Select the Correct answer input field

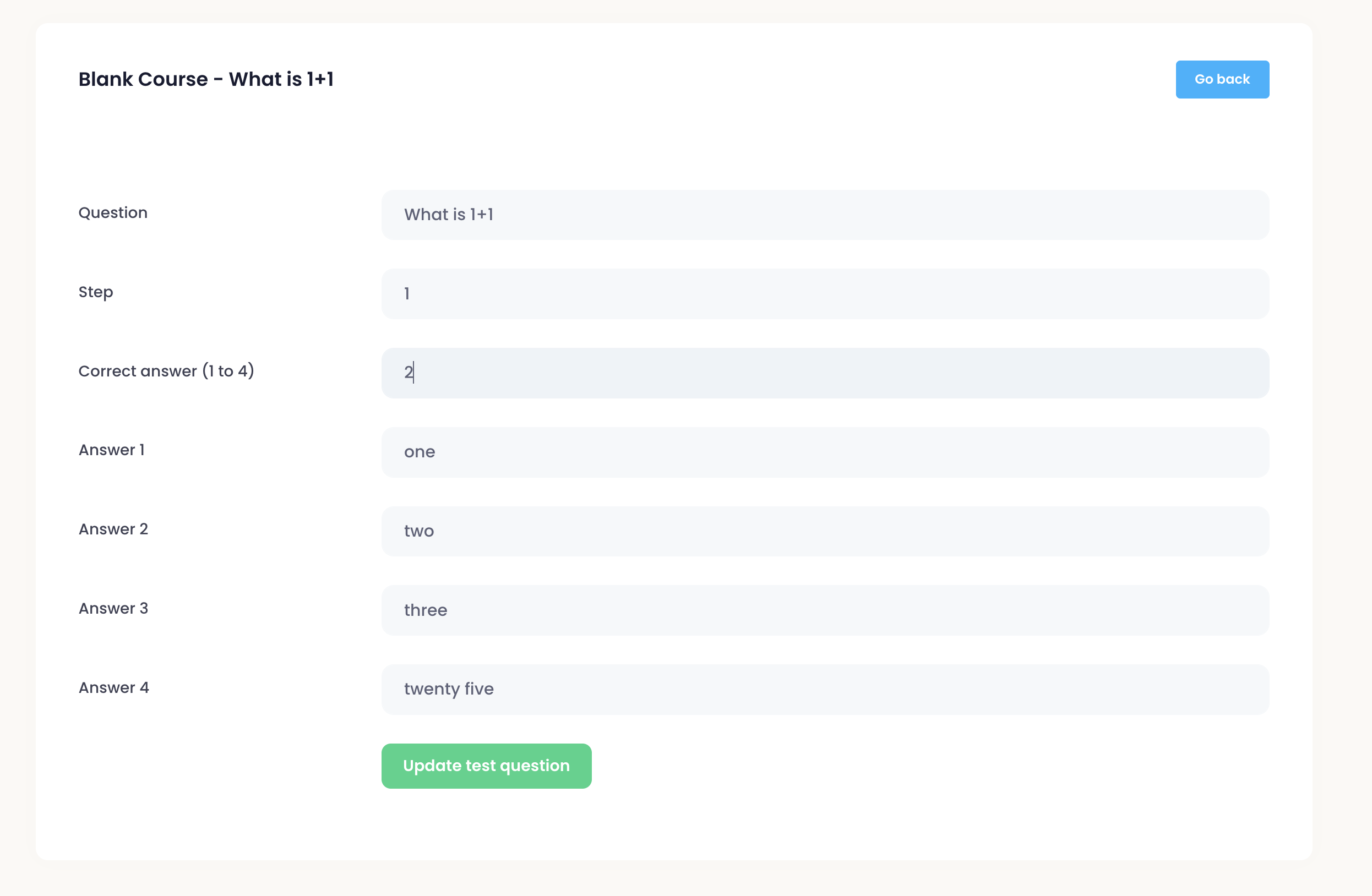click(x=824, y=373)
